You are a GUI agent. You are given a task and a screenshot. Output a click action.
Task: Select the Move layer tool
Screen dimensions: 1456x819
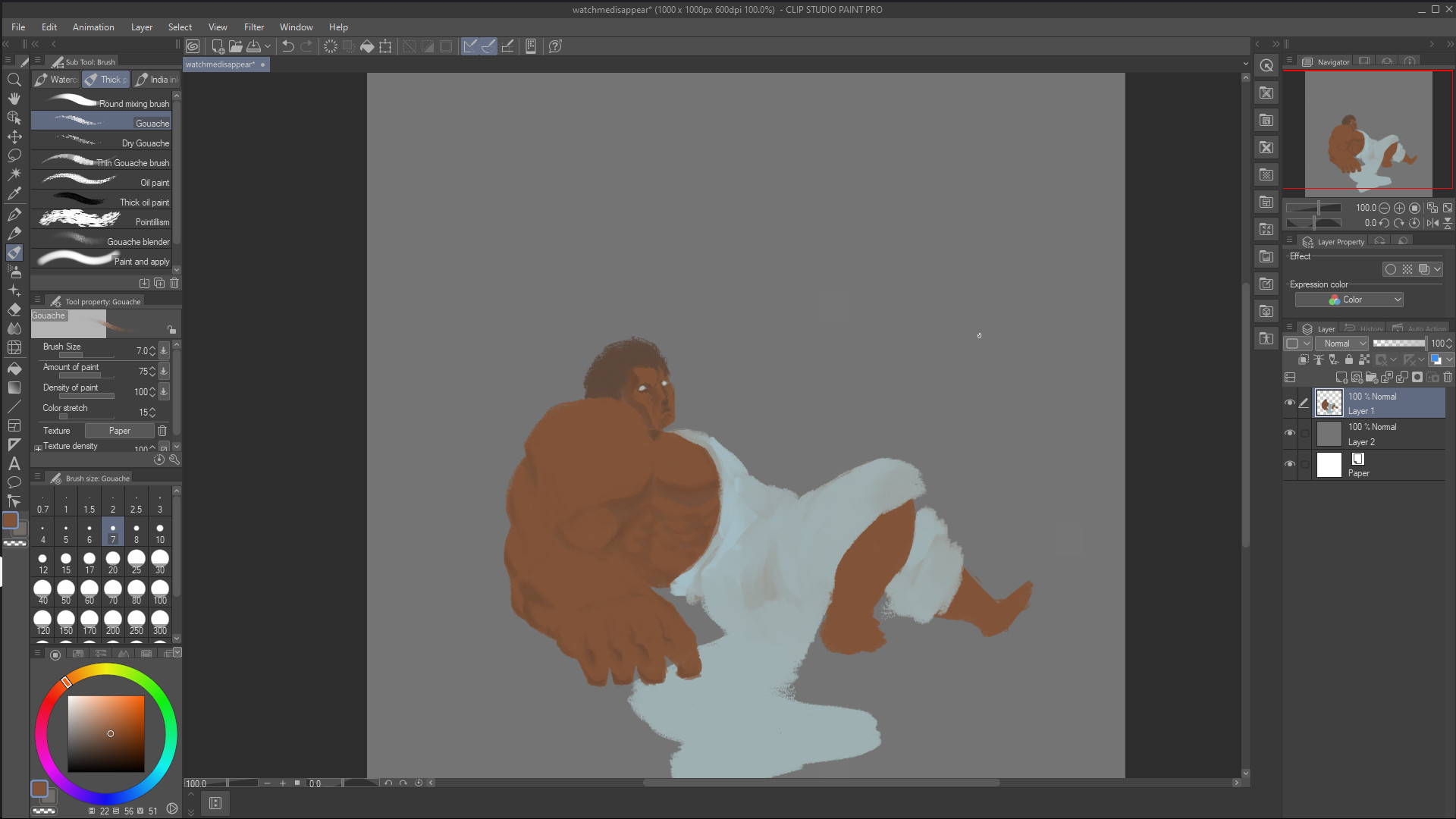tap(14, 136)
